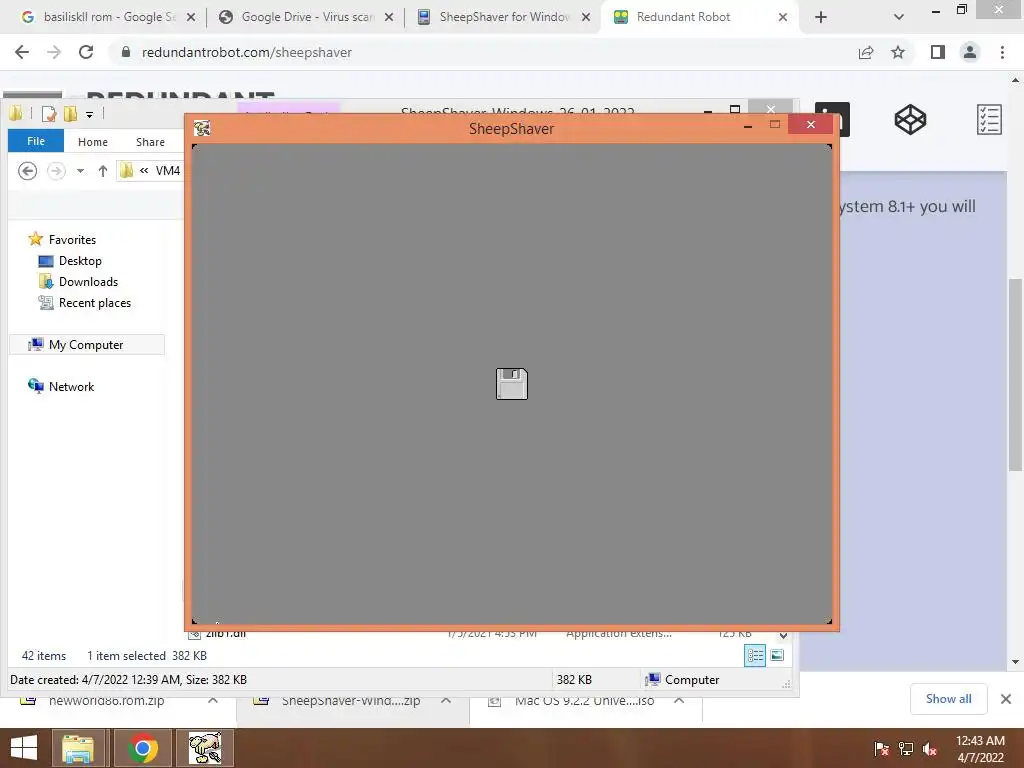Open SheepShaver from the taskbar
Screen dimensions: 1024x768
click(x=204, y=748)
